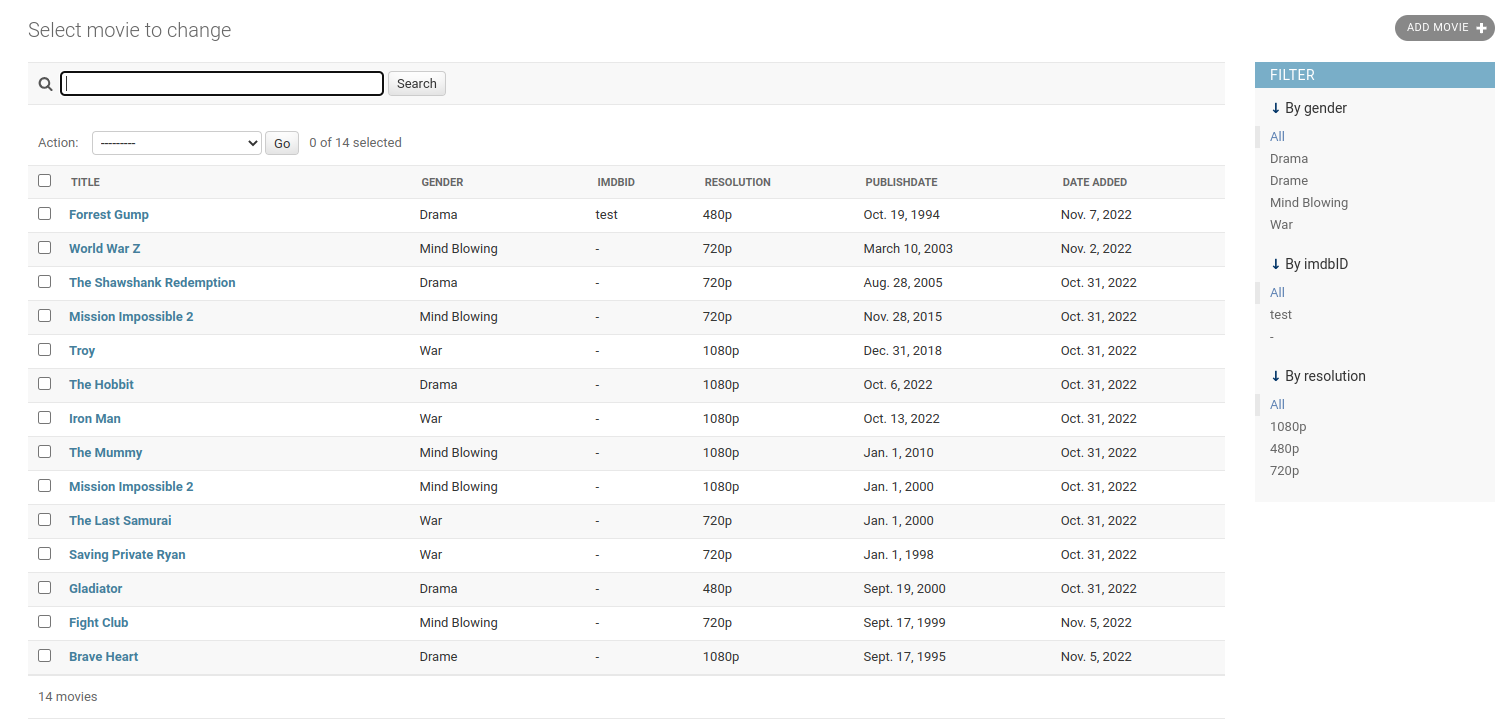The height and width of the screenshot is (719, 1501).
Task: Click the 'Dec. 31, 2018' publish date cell
Action: click(903, 351)
